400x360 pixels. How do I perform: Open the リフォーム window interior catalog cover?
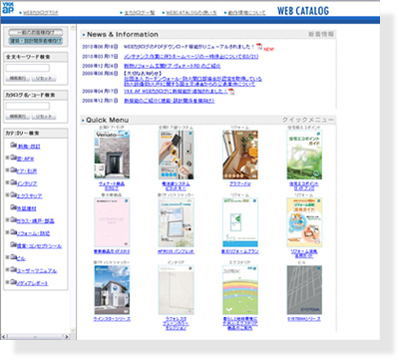pyautogui.click(x=240, y=155)
